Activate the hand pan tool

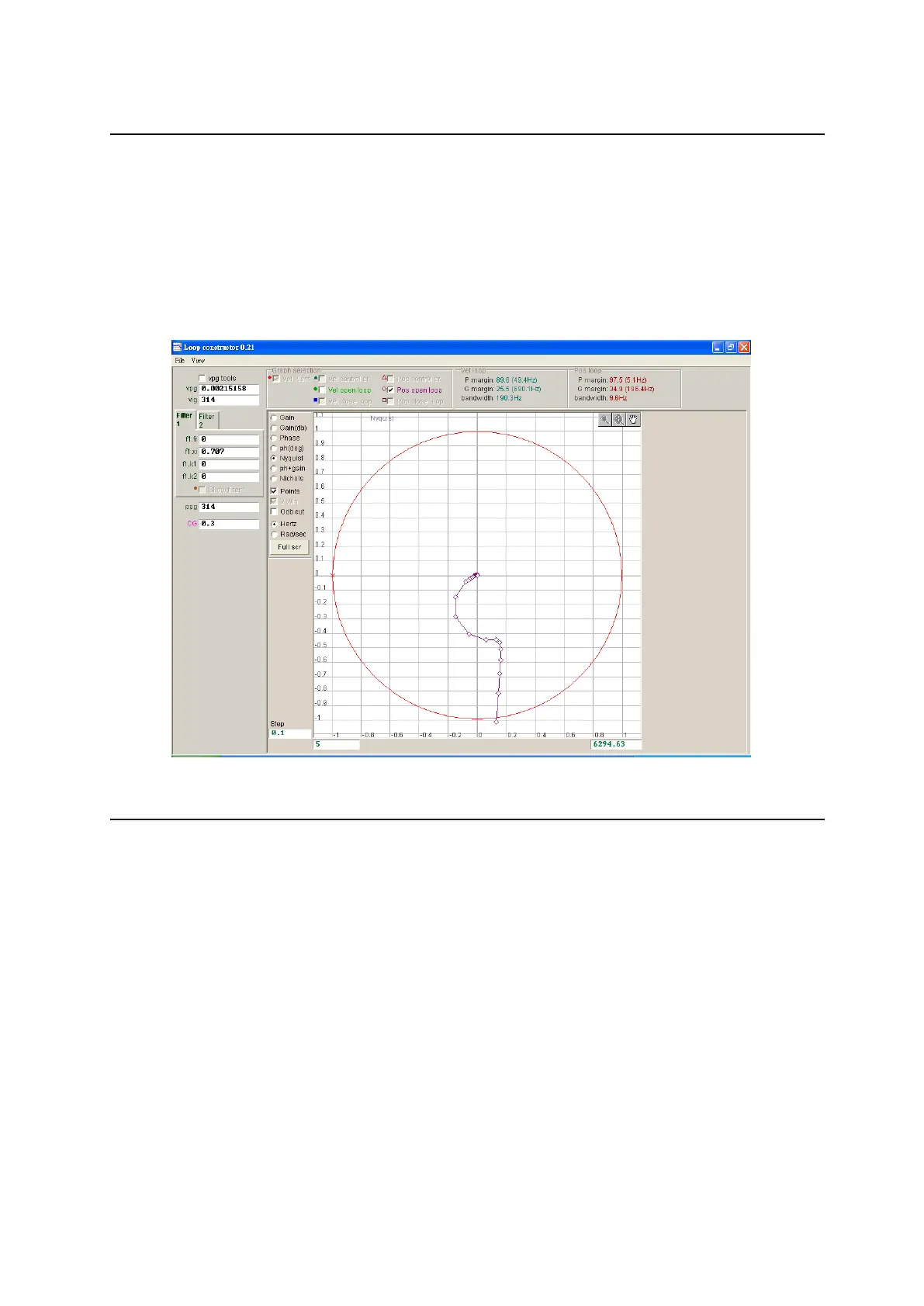(634, 420)
